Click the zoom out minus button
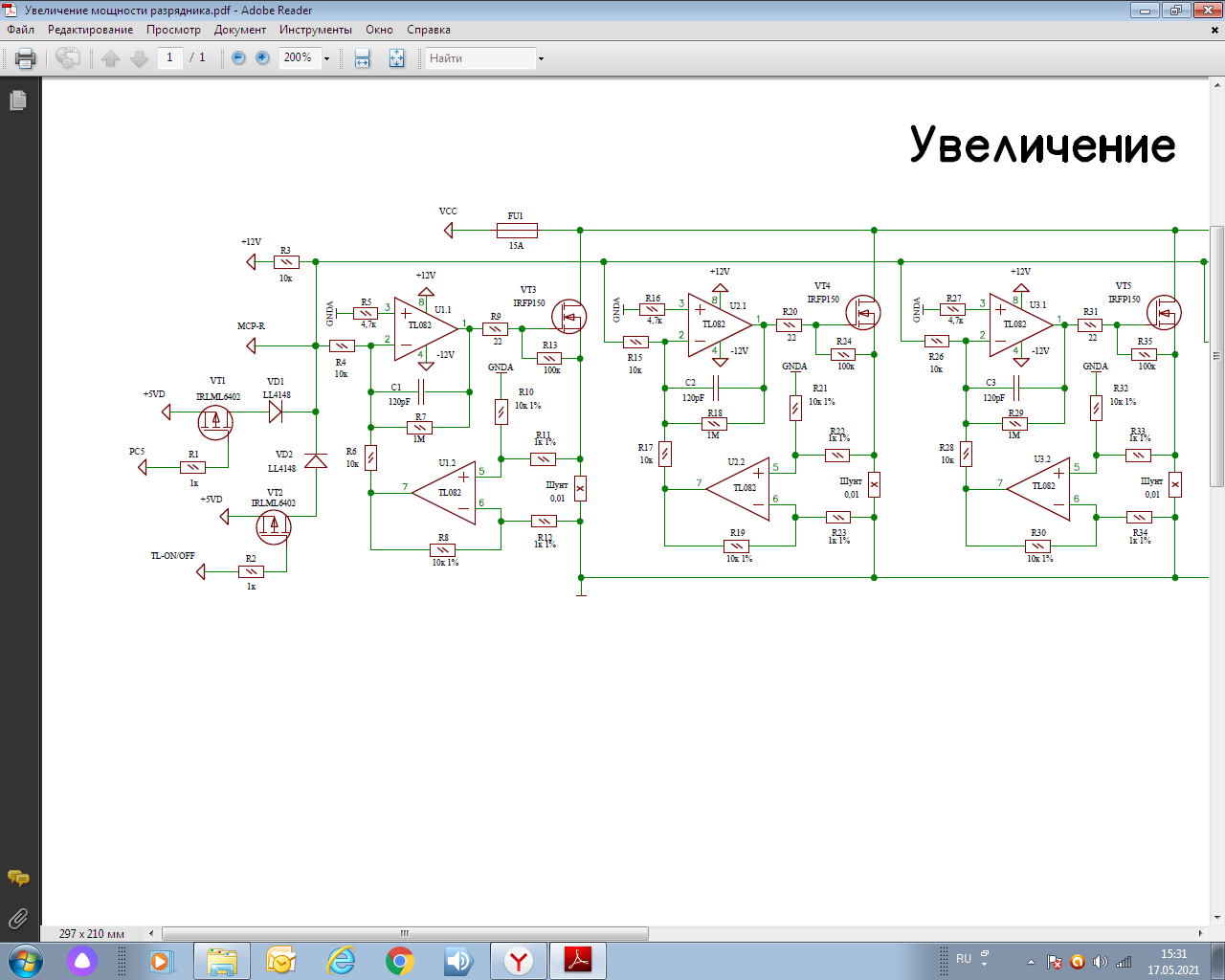Screen dimensions: 1225x980 [x=238, y=58]
